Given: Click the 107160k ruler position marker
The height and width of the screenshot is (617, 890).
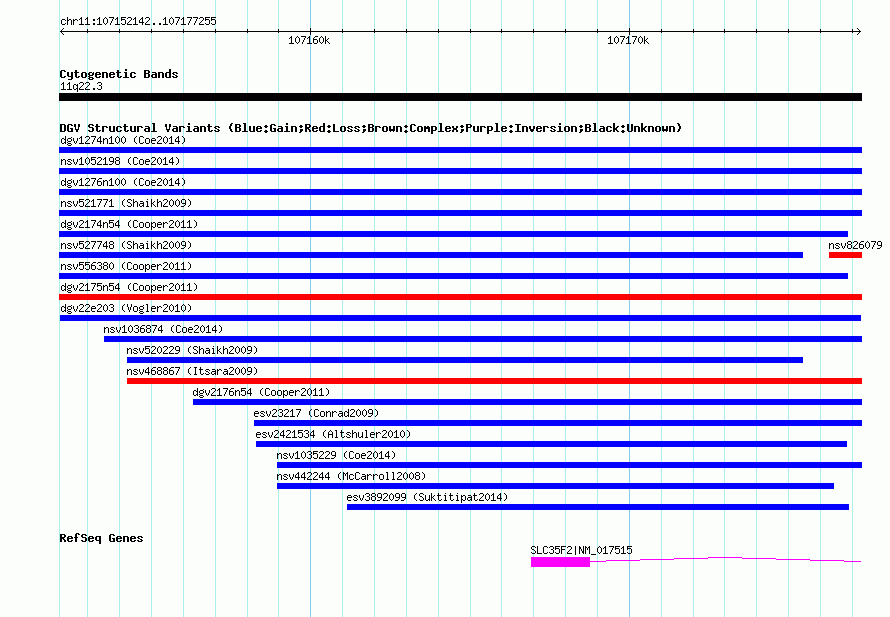Looking at the screenshot, I should point(309,41).
